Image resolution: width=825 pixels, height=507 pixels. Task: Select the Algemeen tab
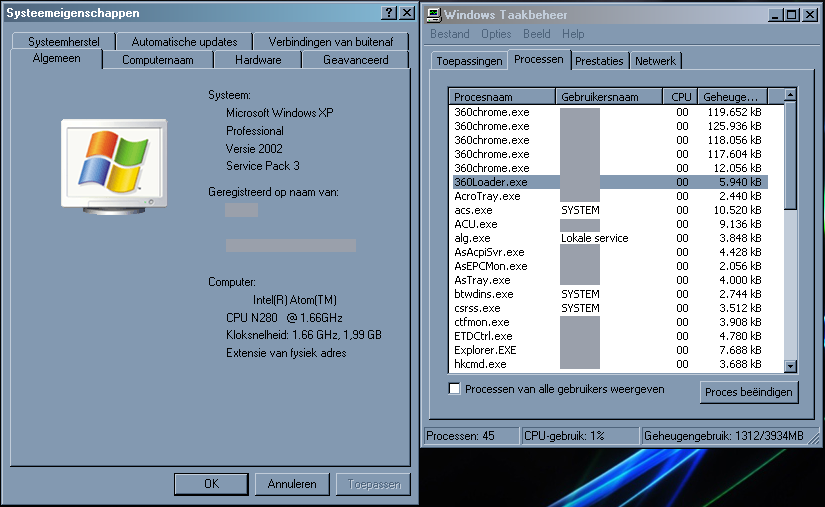[56, 58]
